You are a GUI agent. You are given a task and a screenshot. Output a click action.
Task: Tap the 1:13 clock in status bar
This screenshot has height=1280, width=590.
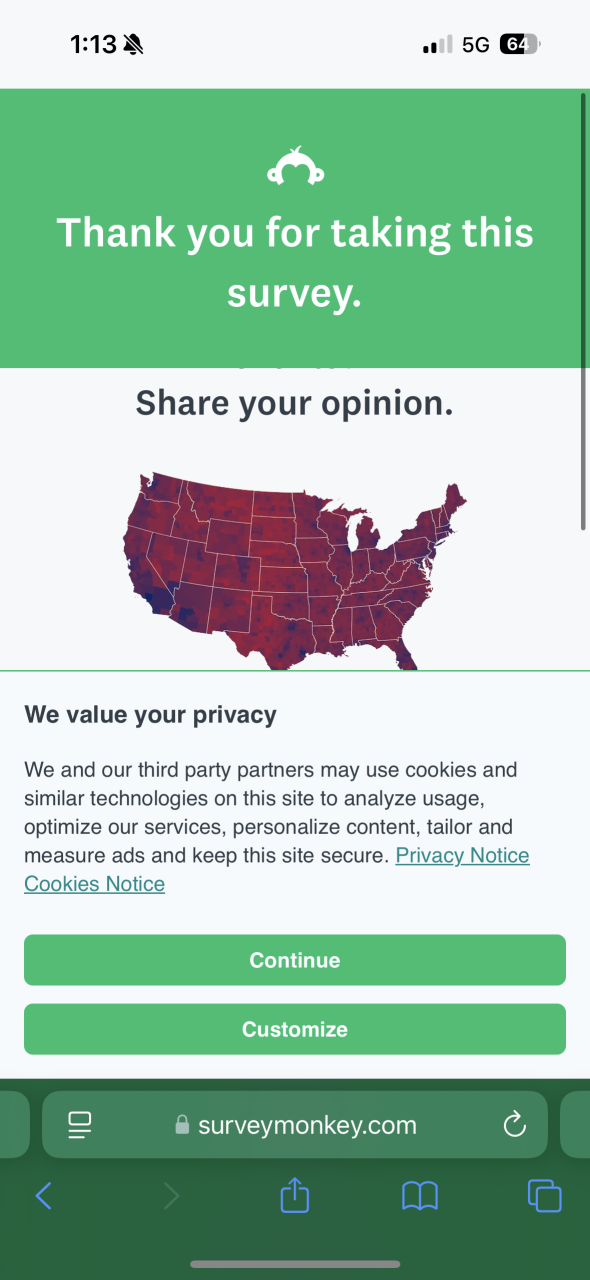tap(93, 44)
